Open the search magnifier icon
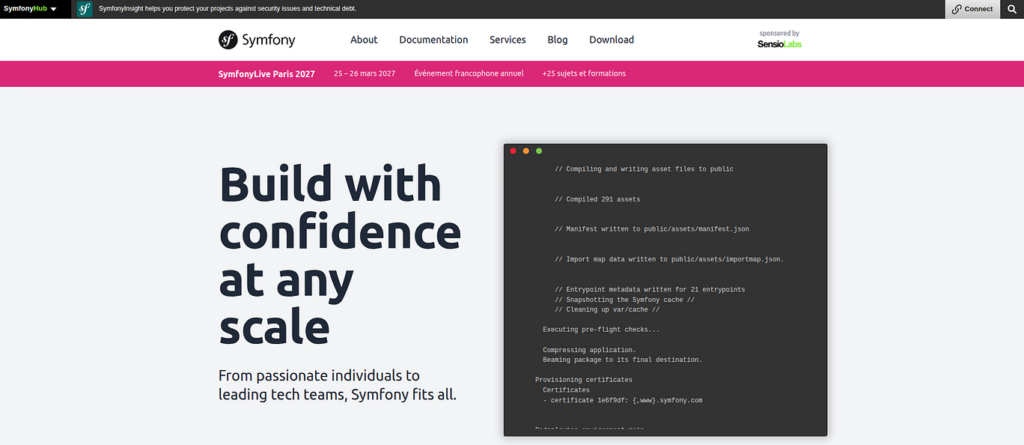This screenshot has height=445, width=1024. pos(1012,9)
